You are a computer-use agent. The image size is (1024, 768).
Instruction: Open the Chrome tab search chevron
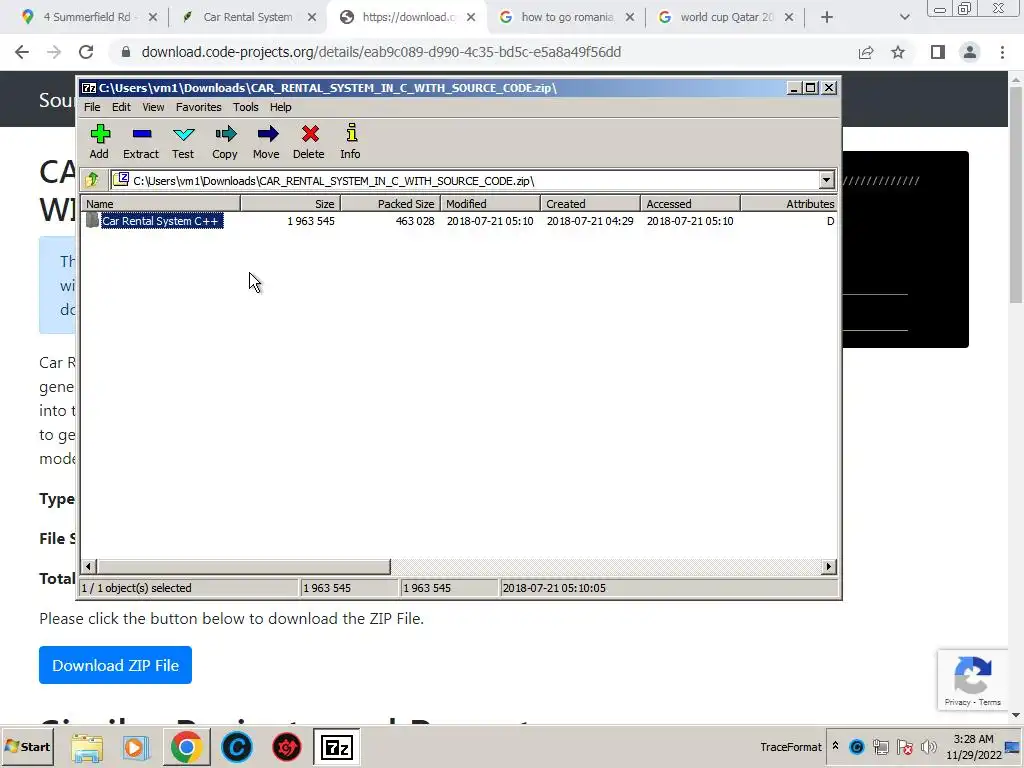point(904,17)
